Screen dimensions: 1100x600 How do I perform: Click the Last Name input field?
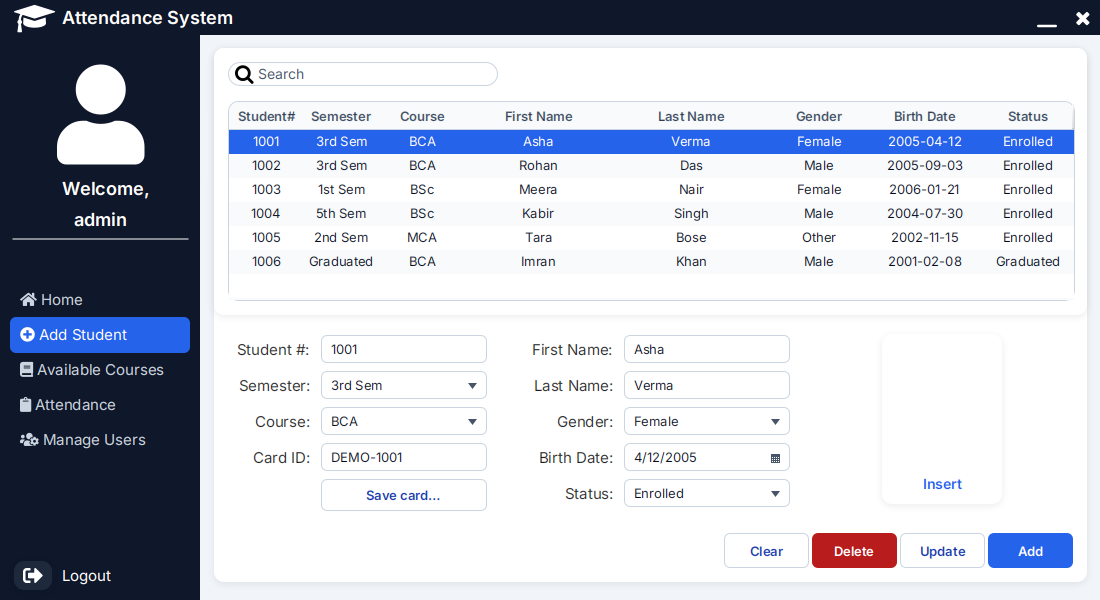pos(706,385)
